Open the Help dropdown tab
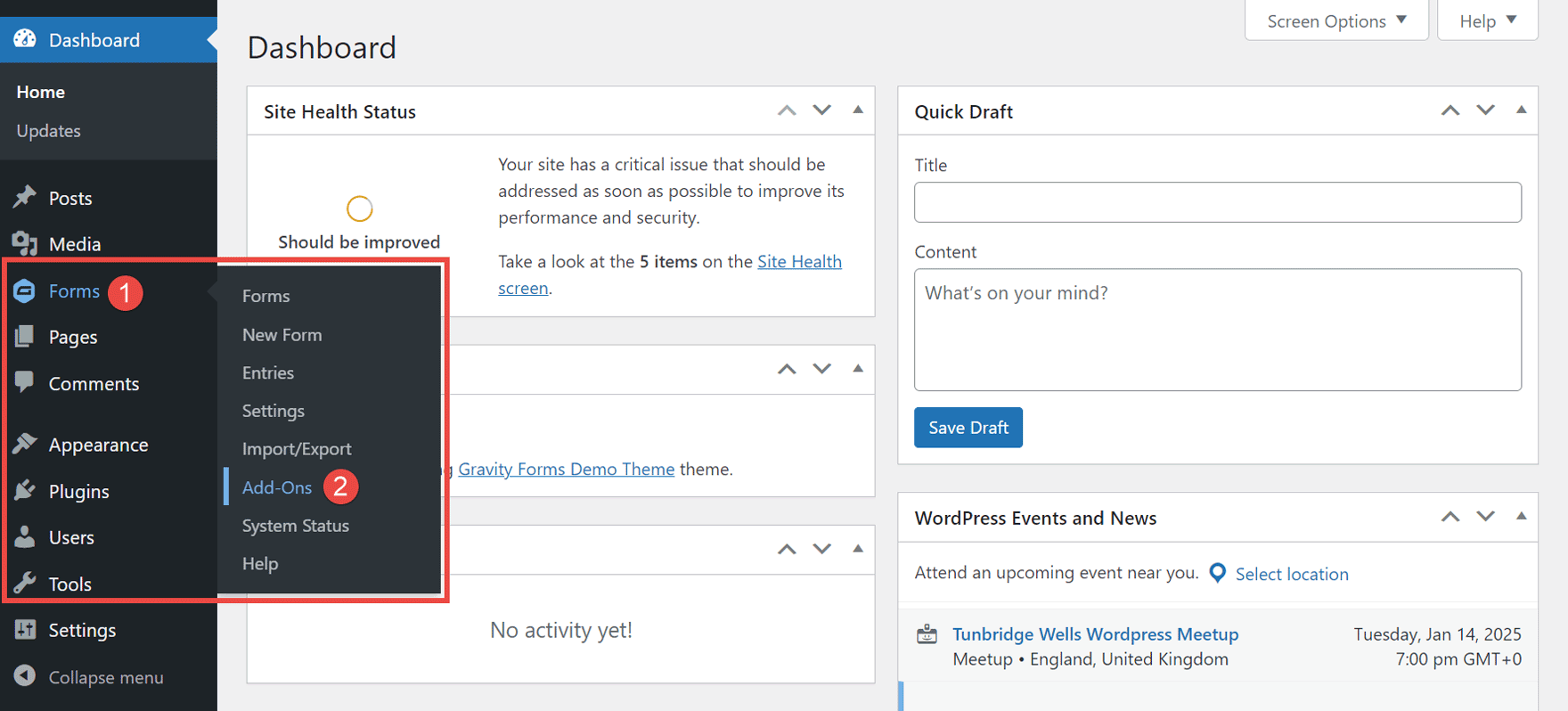1568x711 pixels. point(1488,20)
